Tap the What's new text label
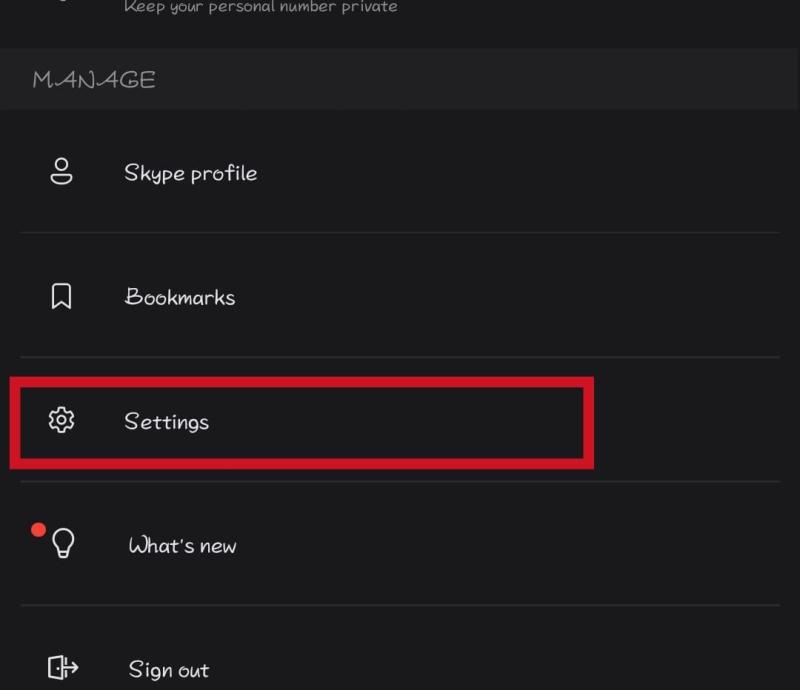 tap(182, 546)
